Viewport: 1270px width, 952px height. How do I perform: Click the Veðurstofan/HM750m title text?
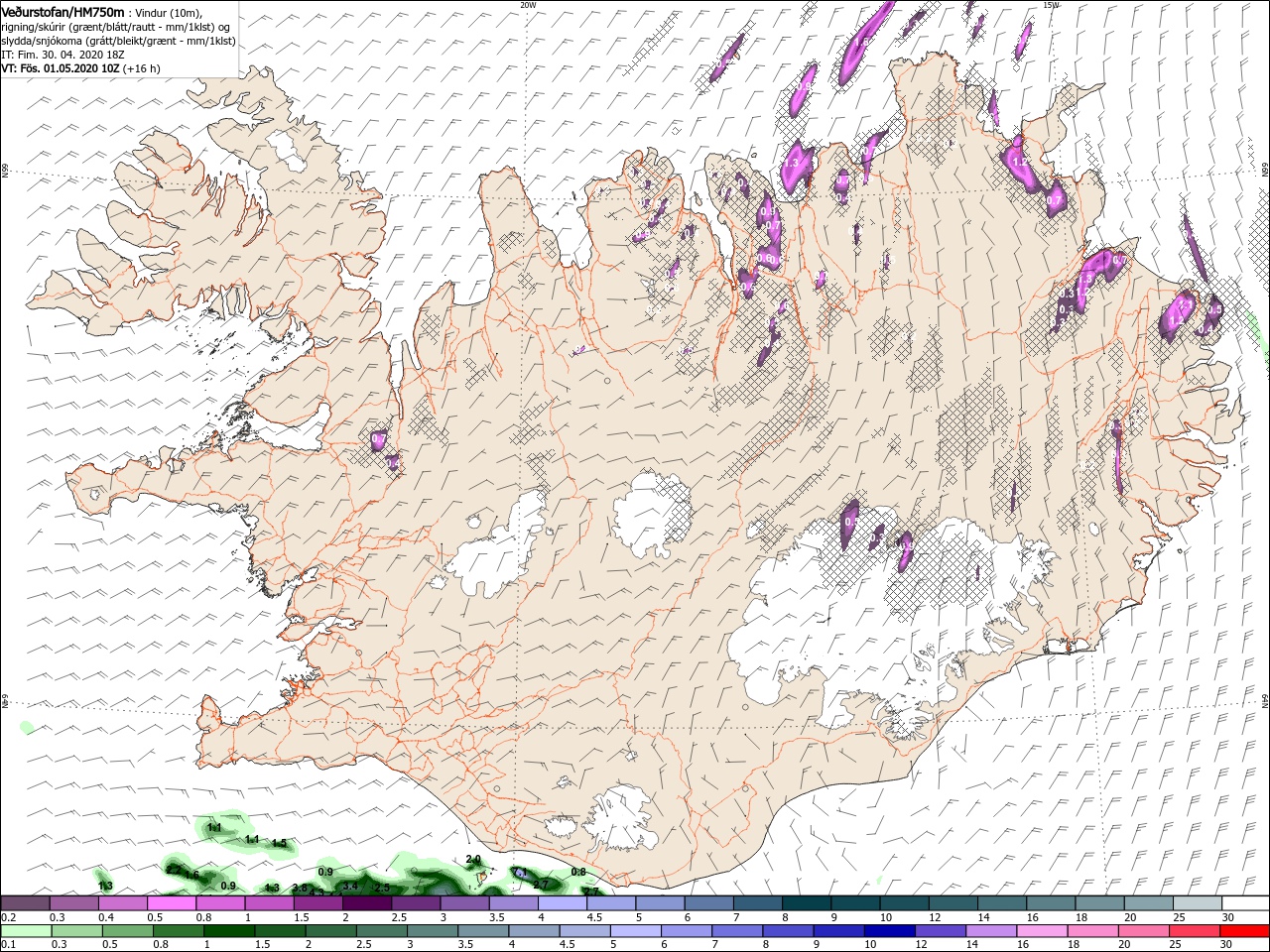coord(63,11)
